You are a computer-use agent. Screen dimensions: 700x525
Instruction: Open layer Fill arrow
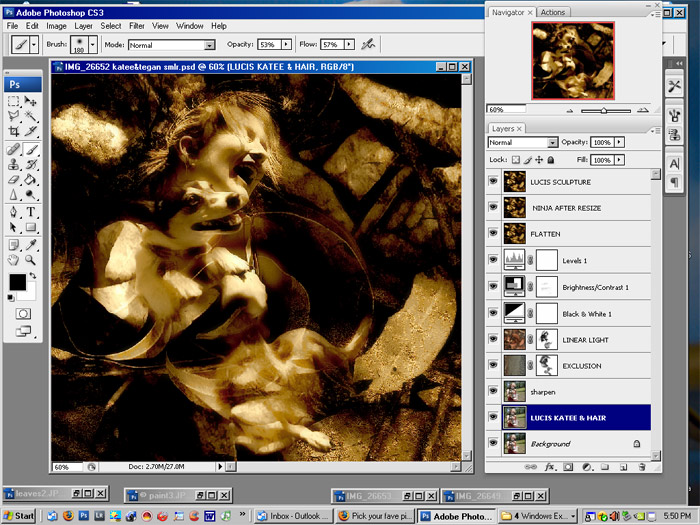619,160
